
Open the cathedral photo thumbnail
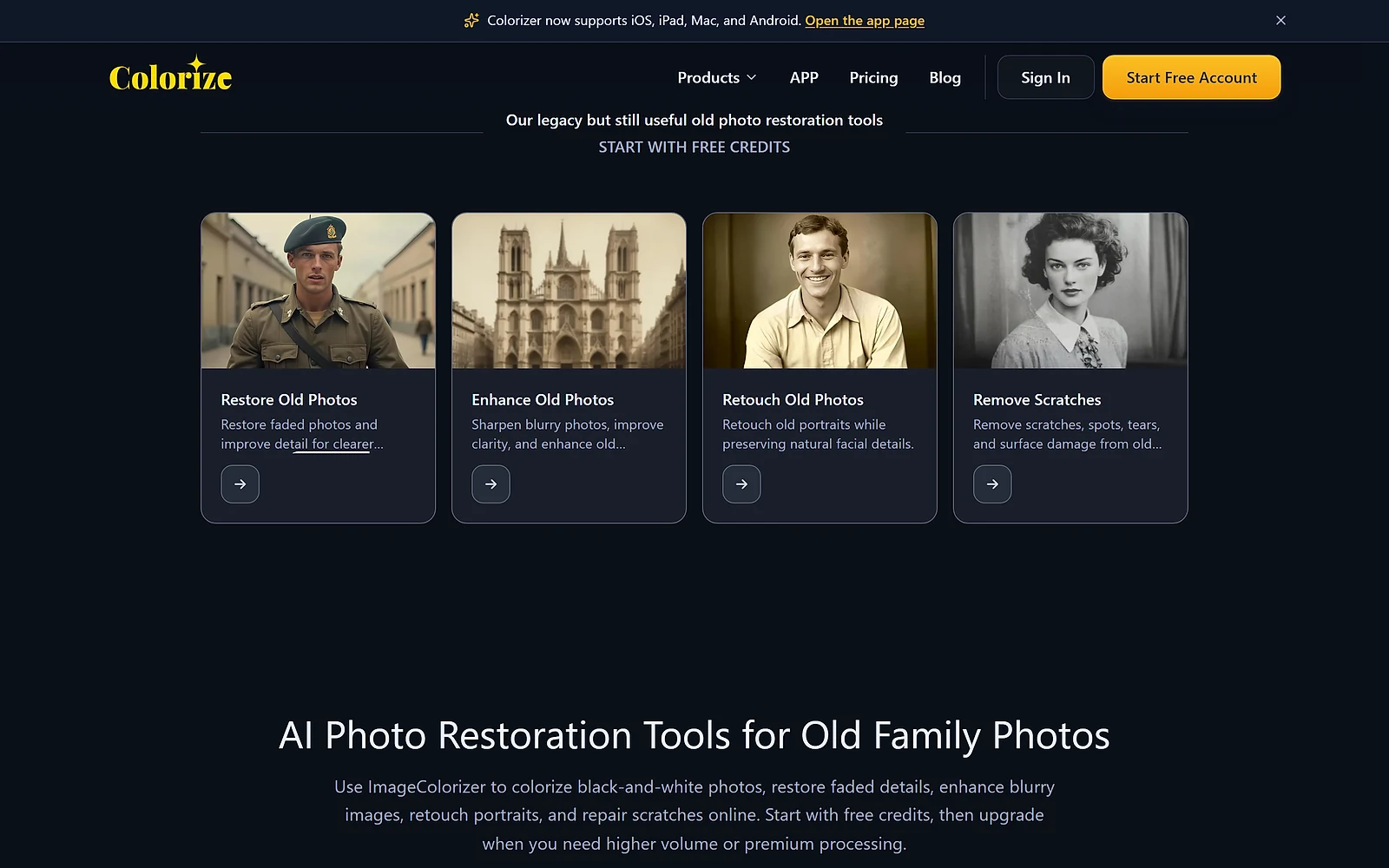pyautogui.click(x=569, y=291)
